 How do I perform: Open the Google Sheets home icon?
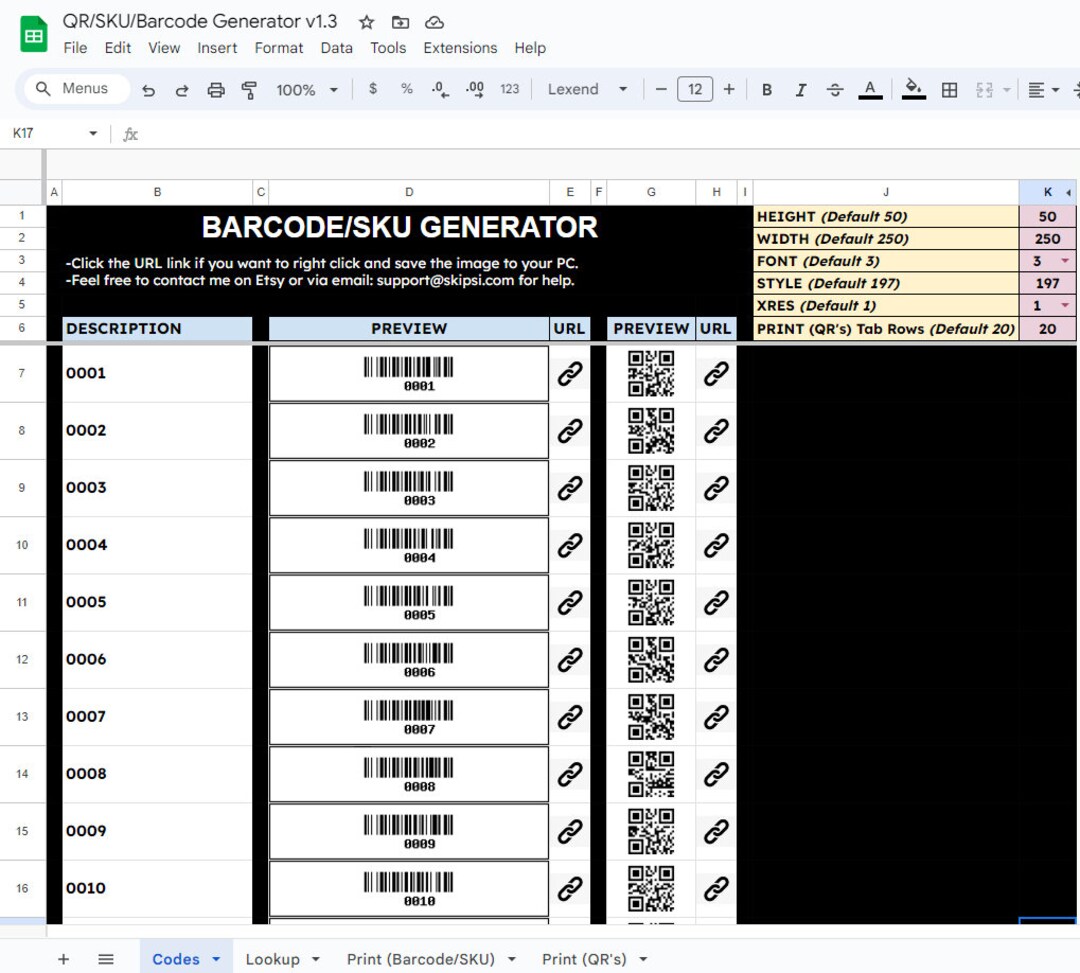click(33, 35)
